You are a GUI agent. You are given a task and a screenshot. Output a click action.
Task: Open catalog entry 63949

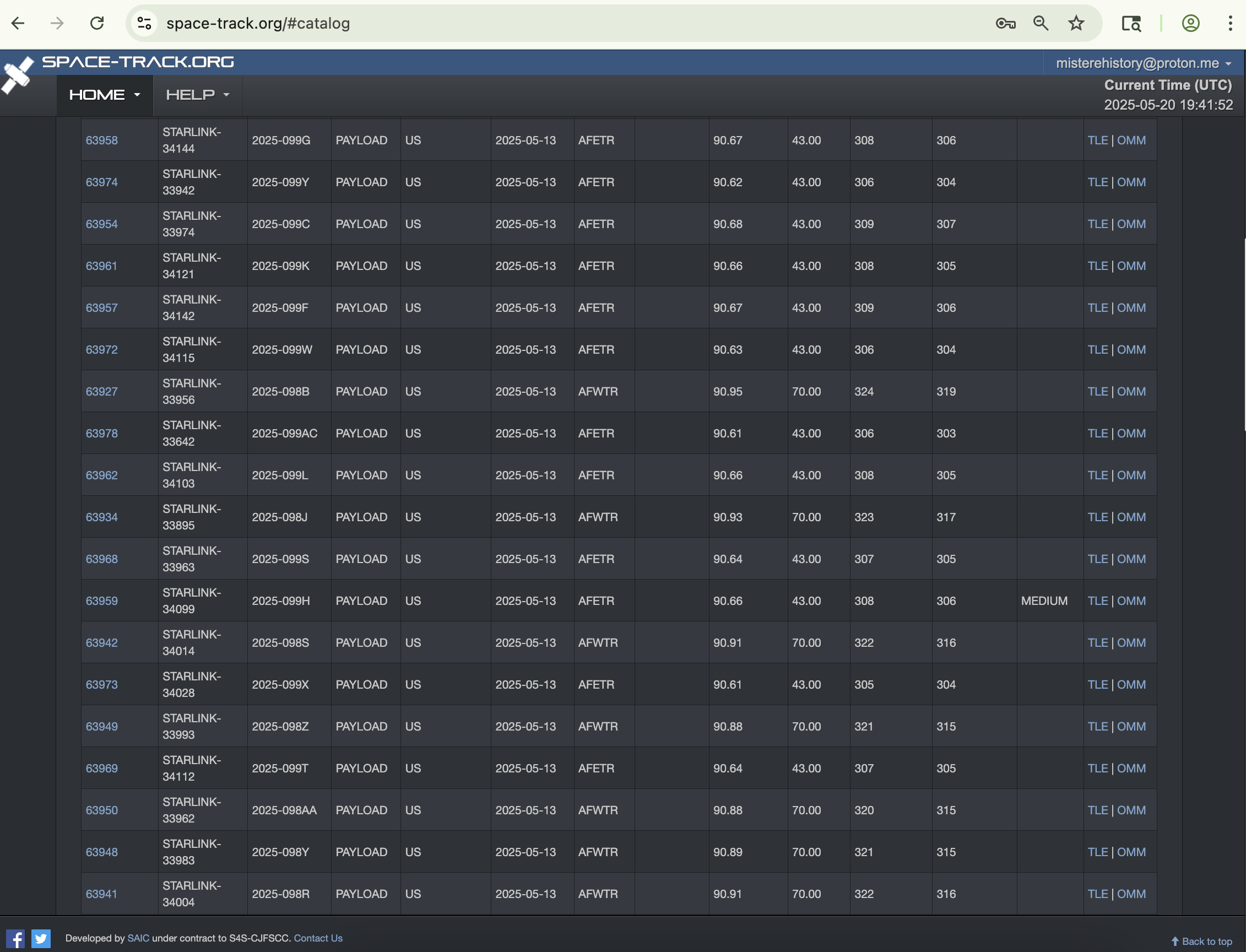pos(101,728)
